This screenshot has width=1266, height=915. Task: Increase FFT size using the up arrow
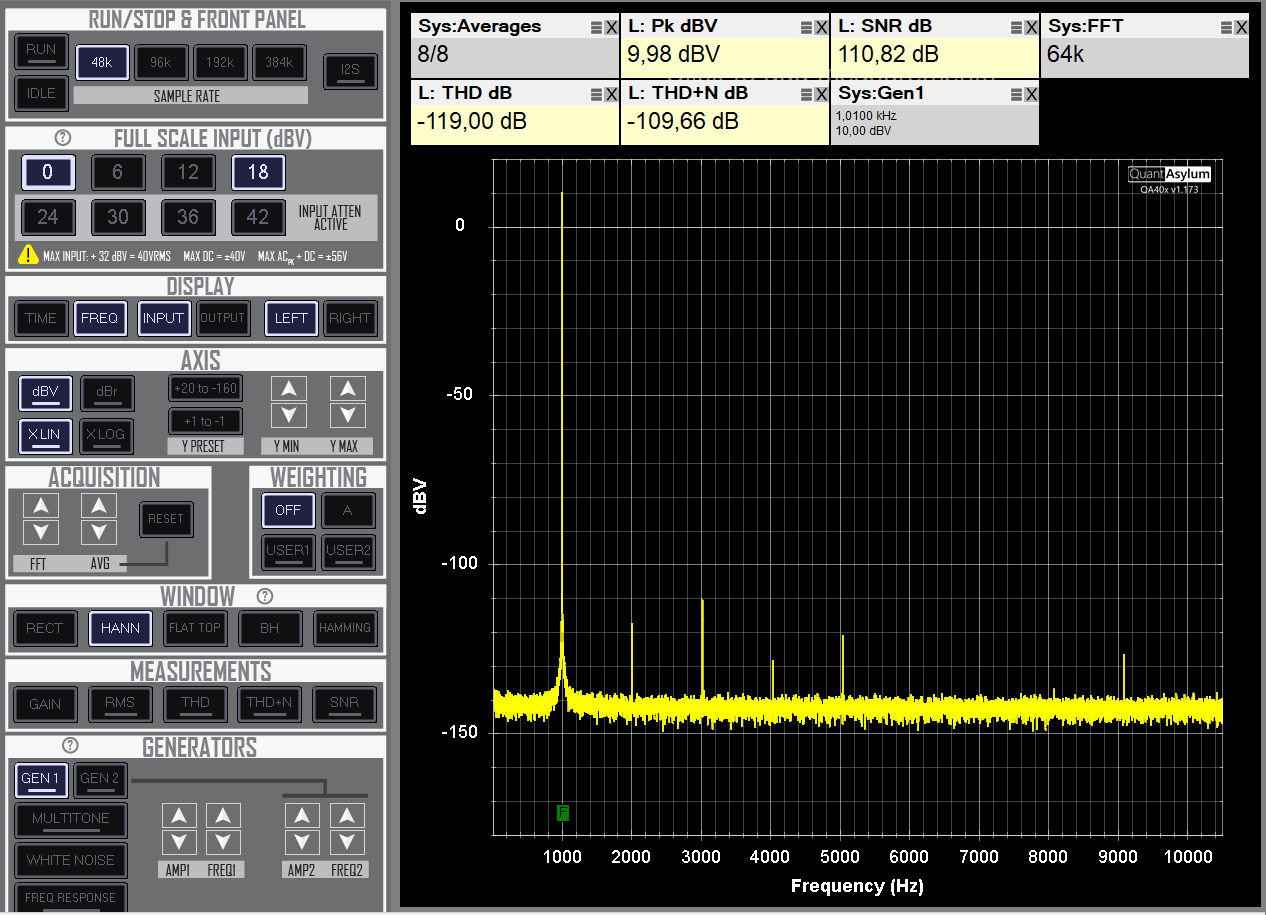click(40, 506)
